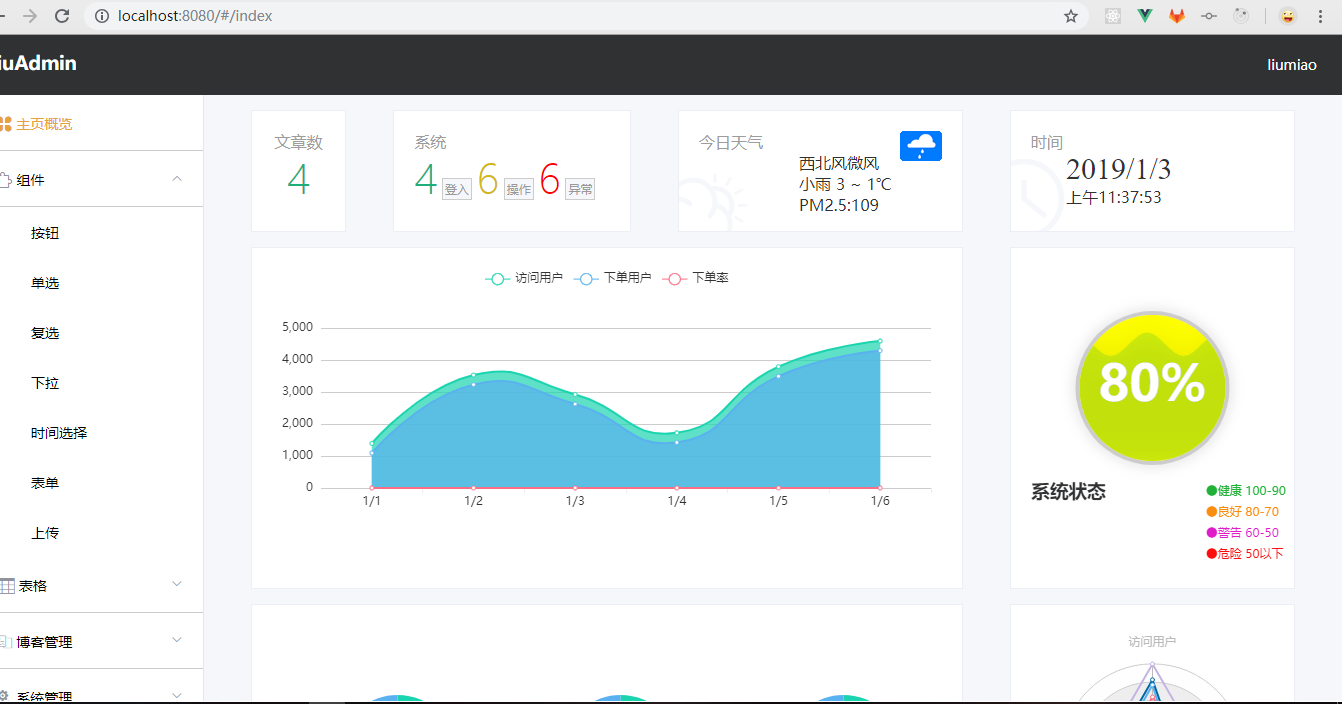This screenshot has height=704, width=1342.
Task: Click the site info icon in address bar
Action: point(101,16)
